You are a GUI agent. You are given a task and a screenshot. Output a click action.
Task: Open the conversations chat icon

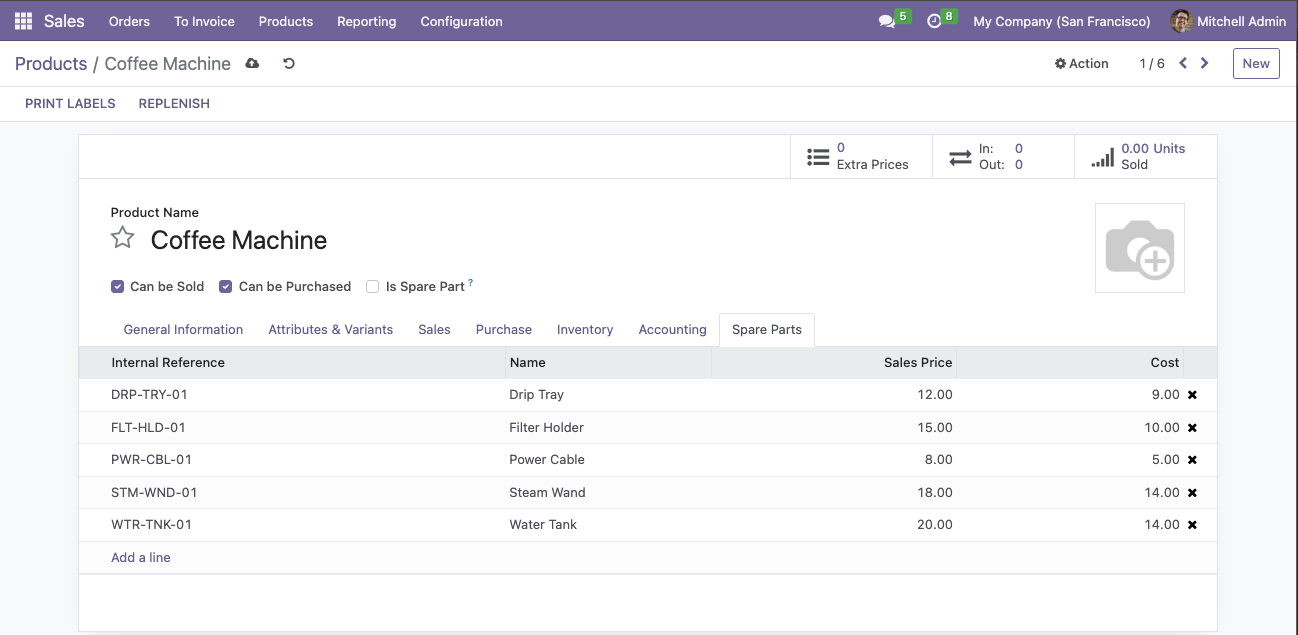[x=886, y=21]
